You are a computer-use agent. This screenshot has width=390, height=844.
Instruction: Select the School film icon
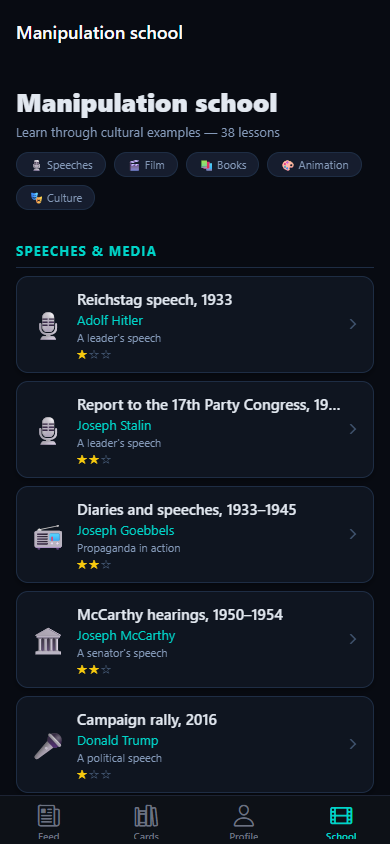coord(341,816)
